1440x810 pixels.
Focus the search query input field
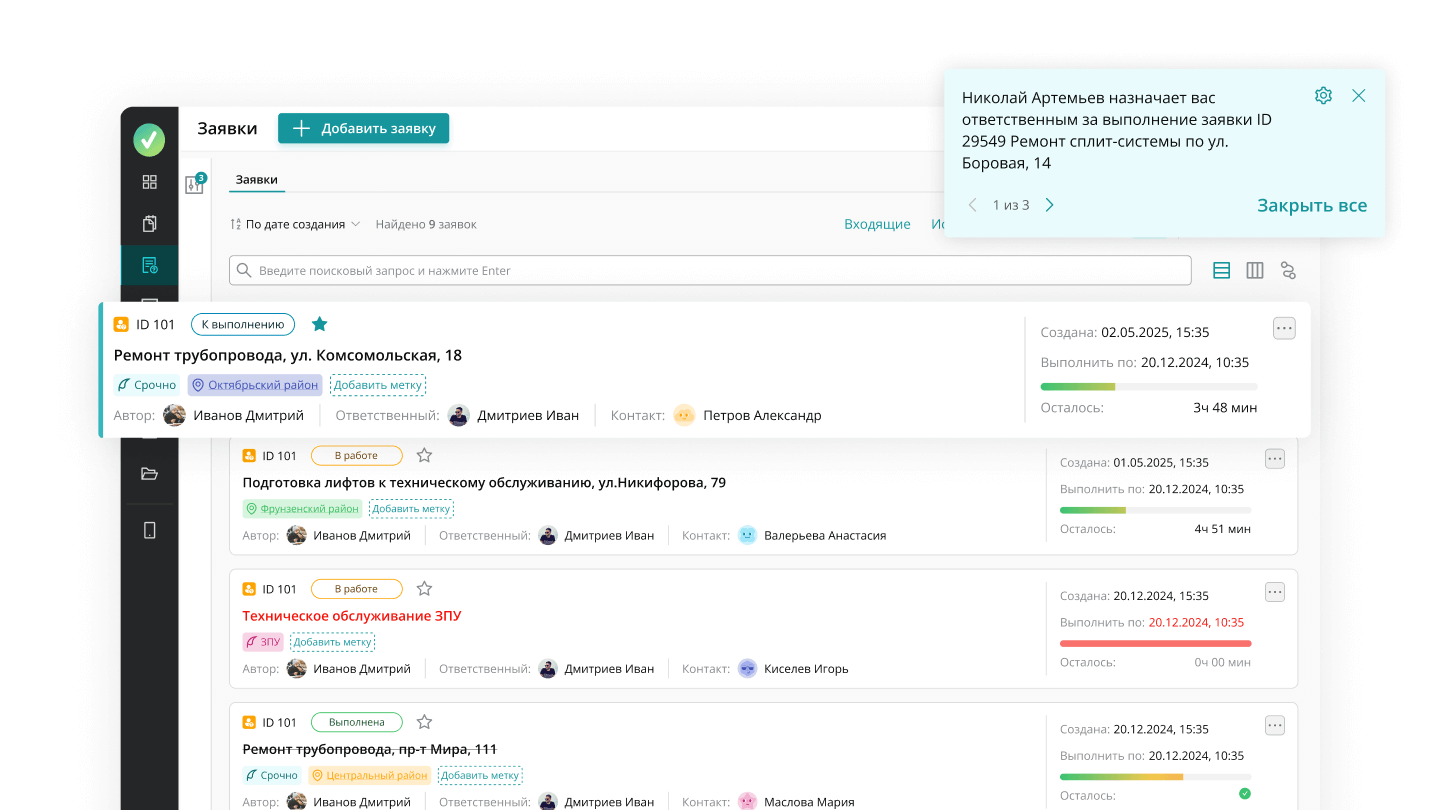pos(710,270)
